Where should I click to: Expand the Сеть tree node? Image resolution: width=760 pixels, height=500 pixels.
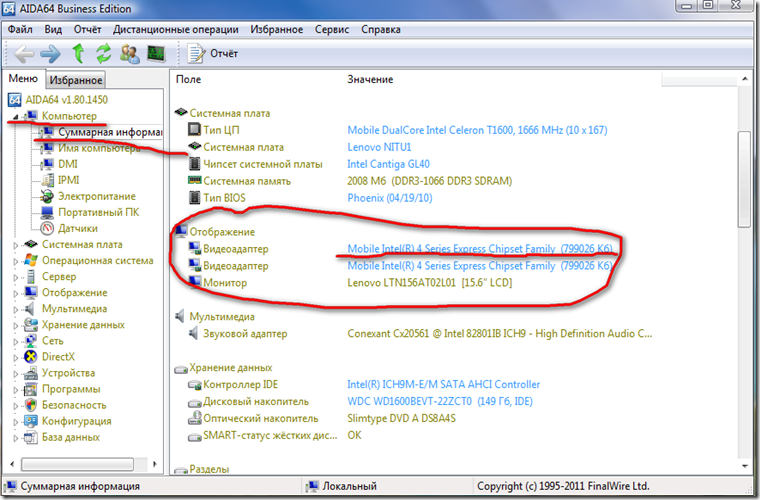point(16,342)
